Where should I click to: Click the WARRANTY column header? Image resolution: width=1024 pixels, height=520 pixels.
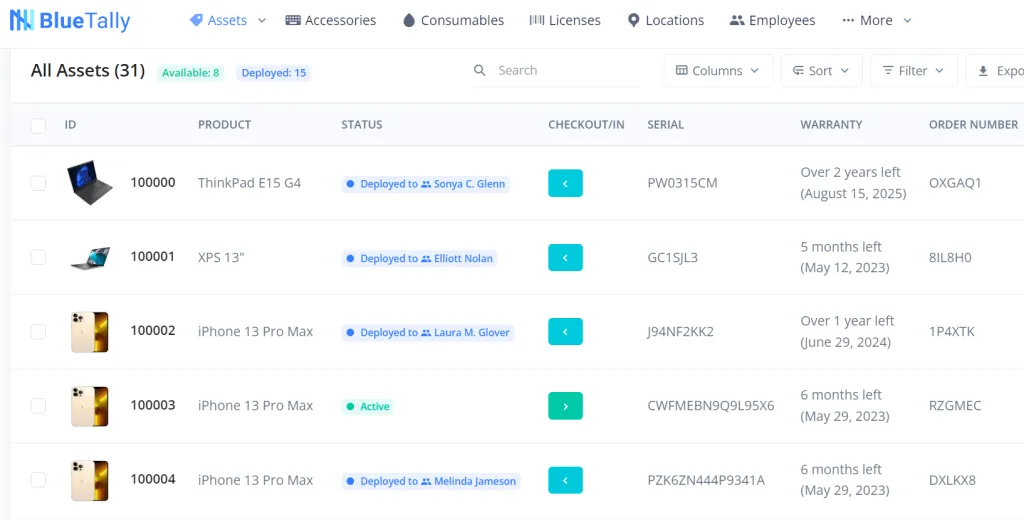(831, 125)
